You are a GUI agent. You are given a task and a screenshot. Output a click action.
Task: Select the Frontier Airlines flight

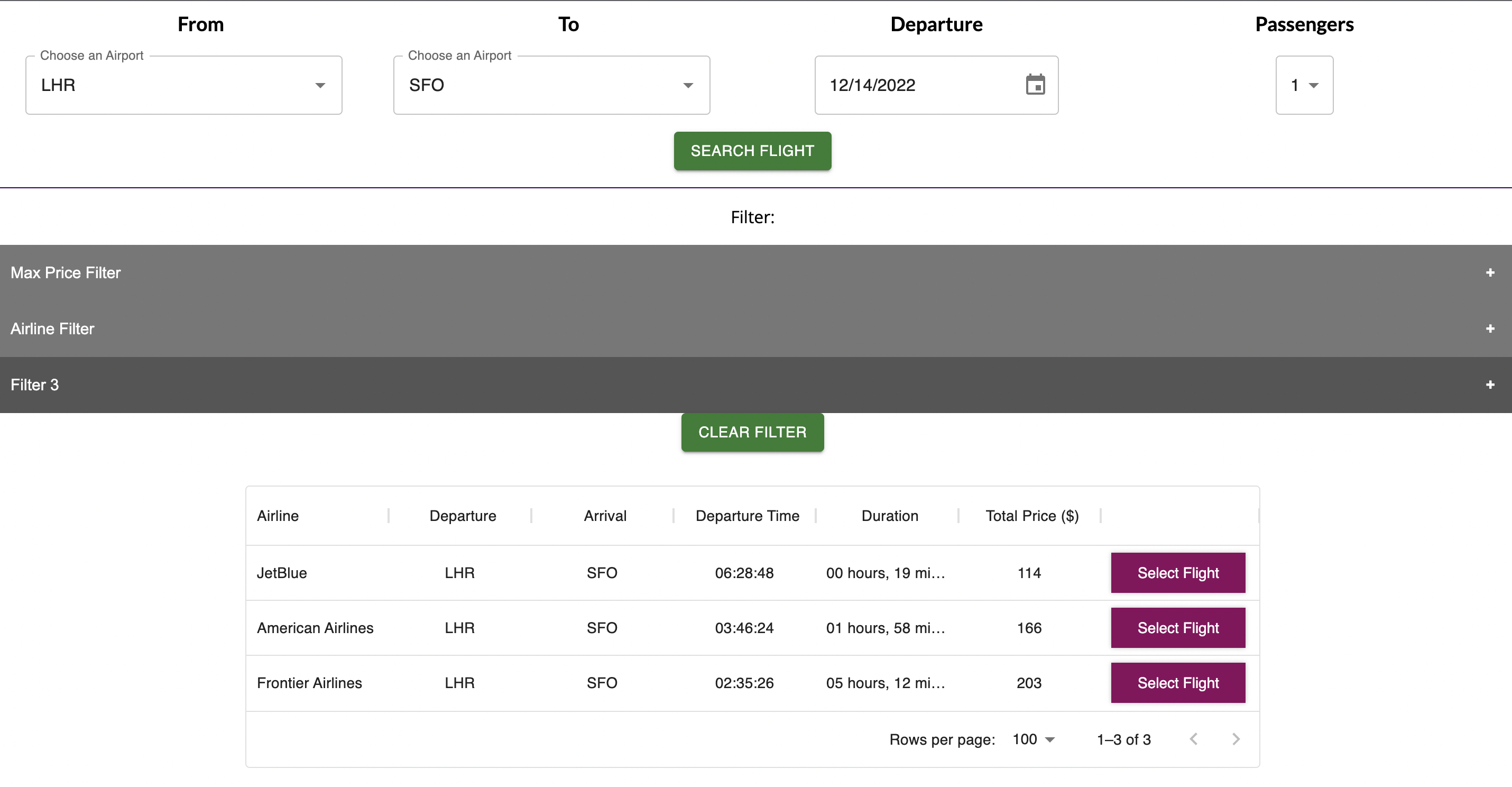(x=1178, y=683)
